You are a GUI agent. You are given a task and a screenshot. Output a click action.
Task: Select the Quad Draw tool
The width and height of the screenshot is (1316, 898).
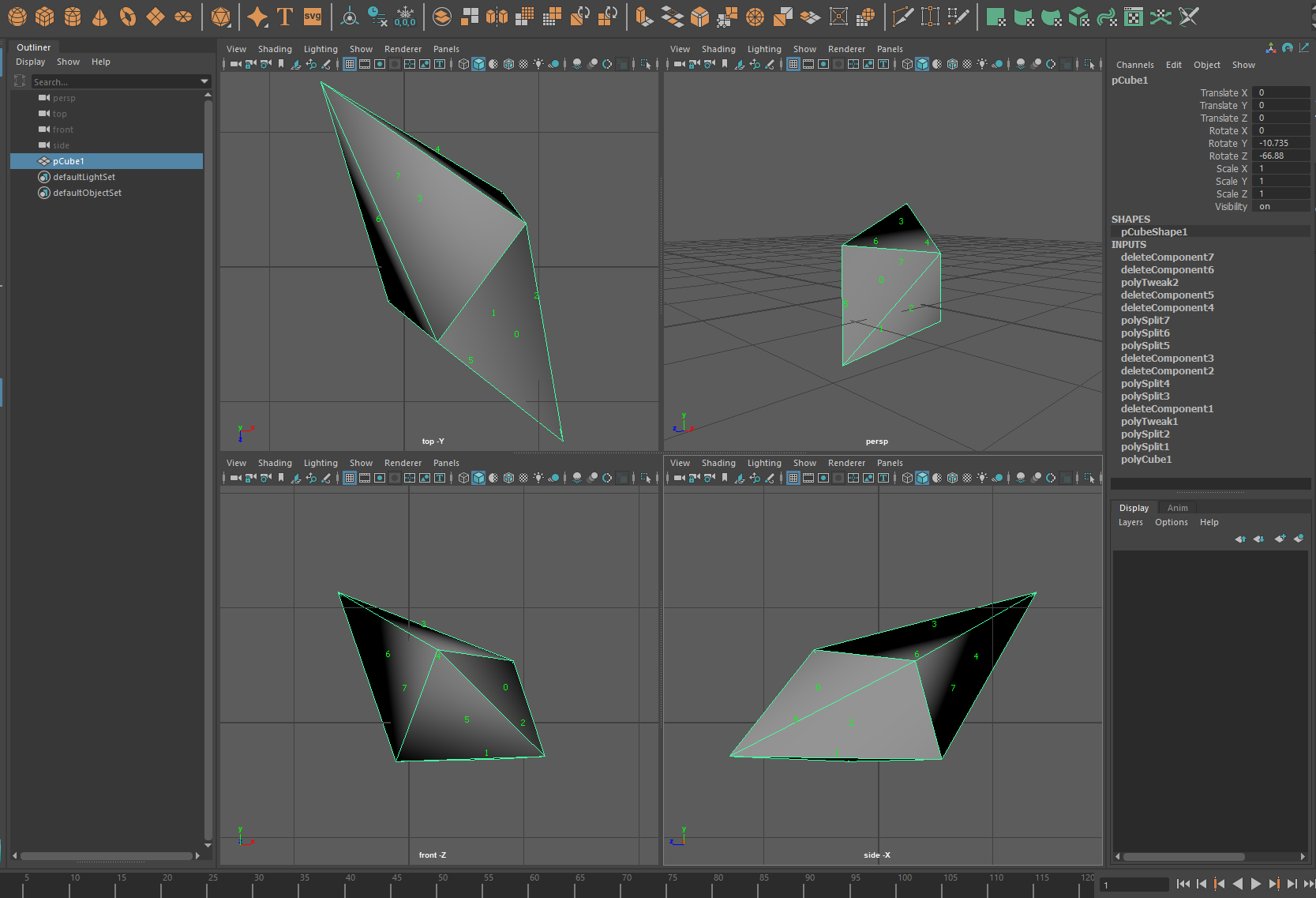(958, 16)
